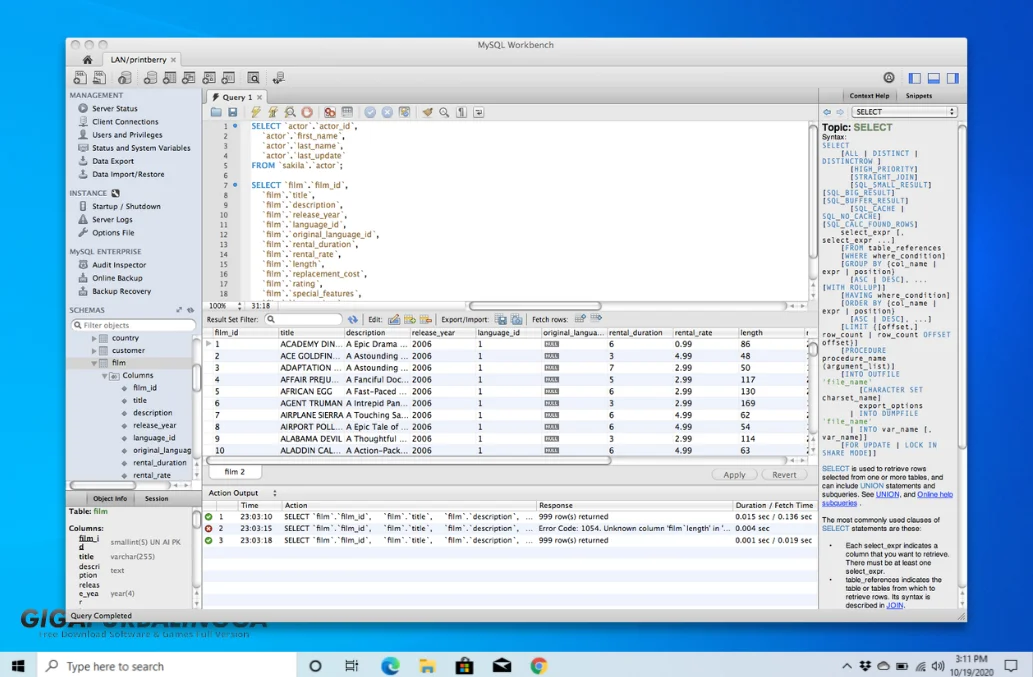Open Chrome in taskbar
Image resolution: width=1033 pixels, height=677 pixels.
(538, 666)
